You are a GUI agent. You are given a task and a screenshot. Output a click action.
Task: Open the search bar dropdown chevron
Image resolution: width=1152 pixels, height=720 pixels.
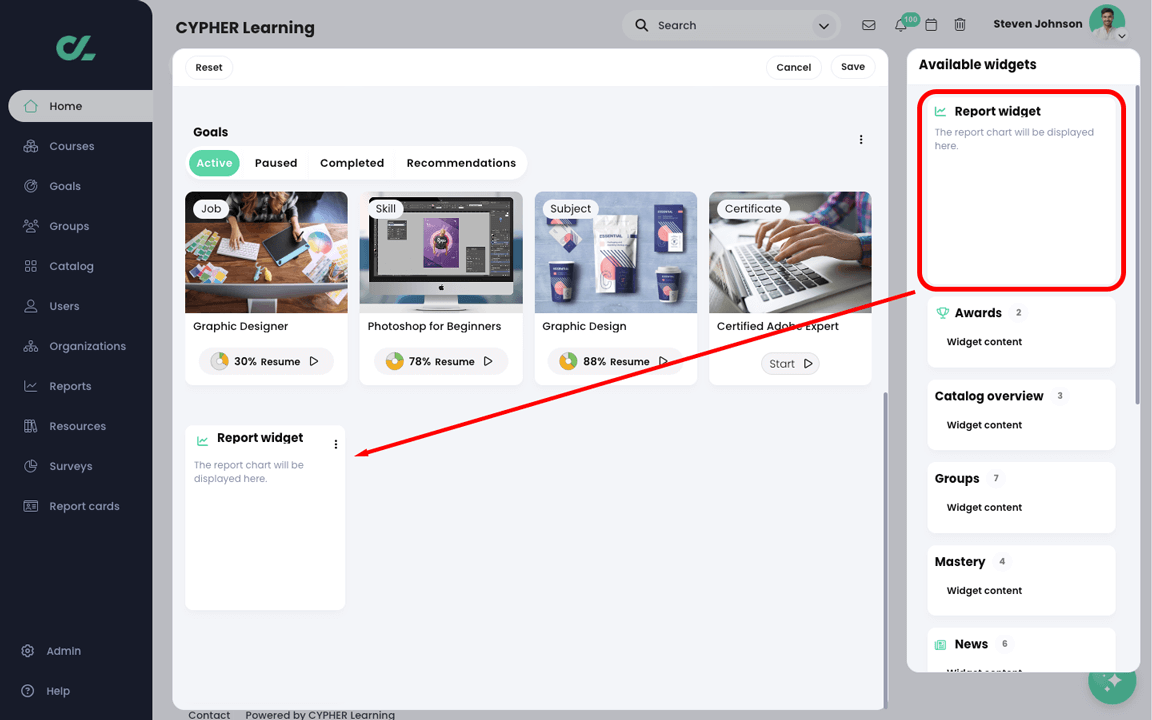(823, 25)
